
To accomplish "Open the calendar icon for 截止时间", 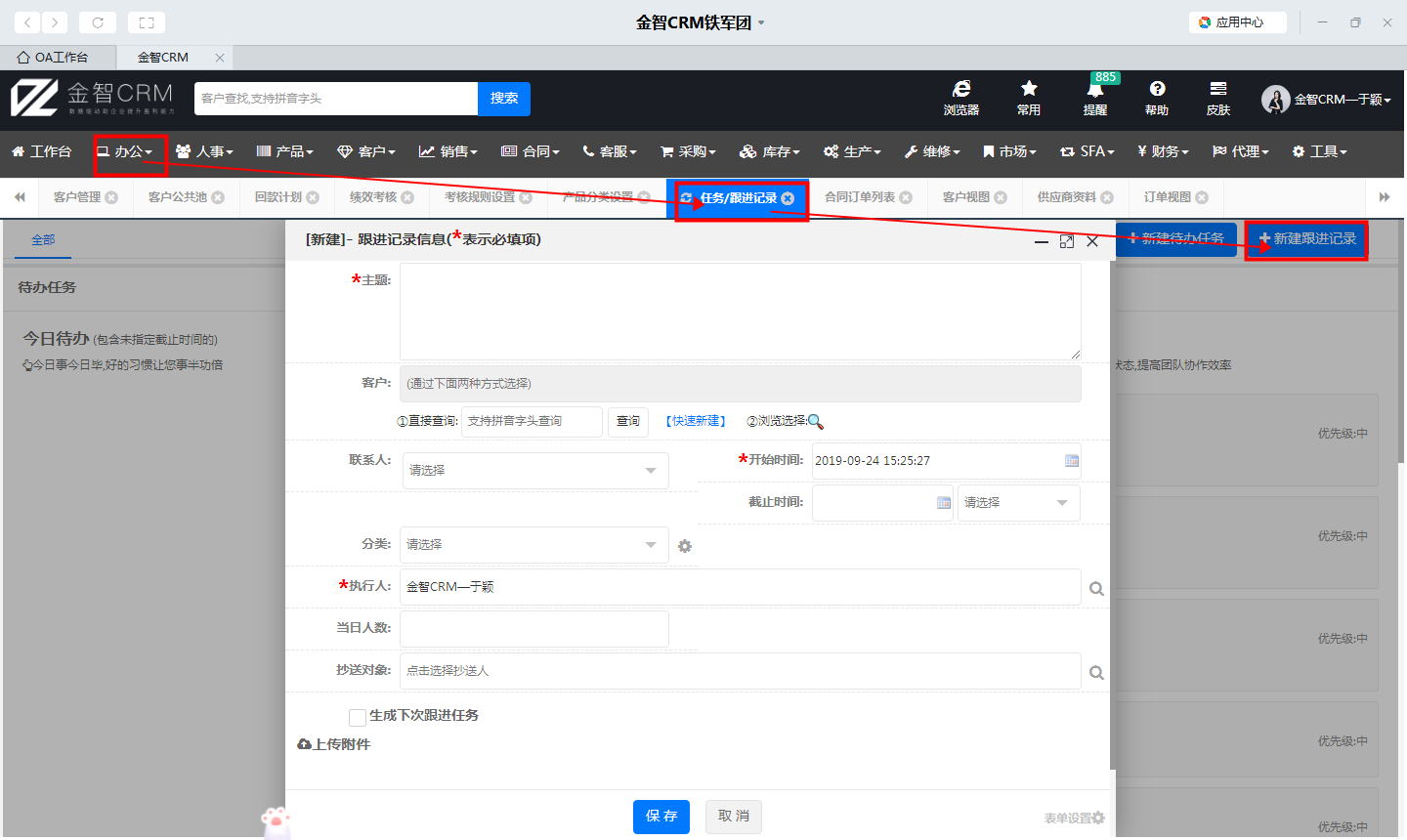I will (944, 502).
